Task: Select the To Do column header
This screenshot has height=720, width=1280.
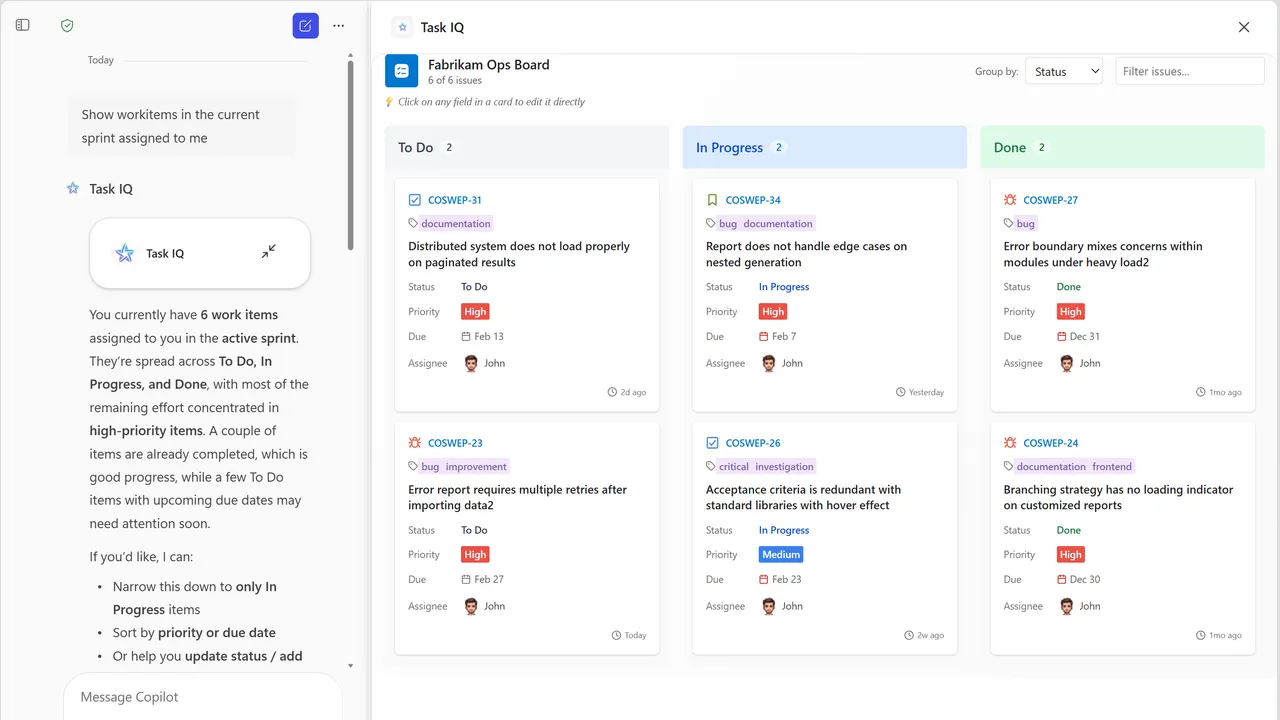Action: (527, 147)
